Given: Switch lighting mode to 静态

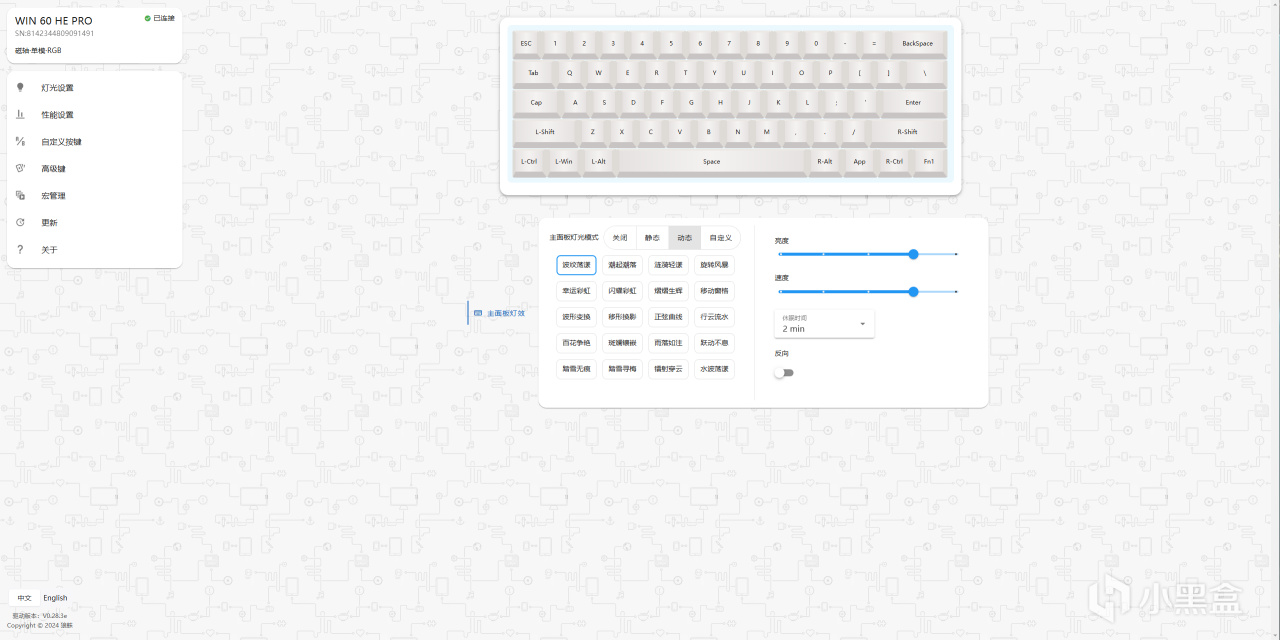Looking at the screenshot, I should click(x=652, y=238).
